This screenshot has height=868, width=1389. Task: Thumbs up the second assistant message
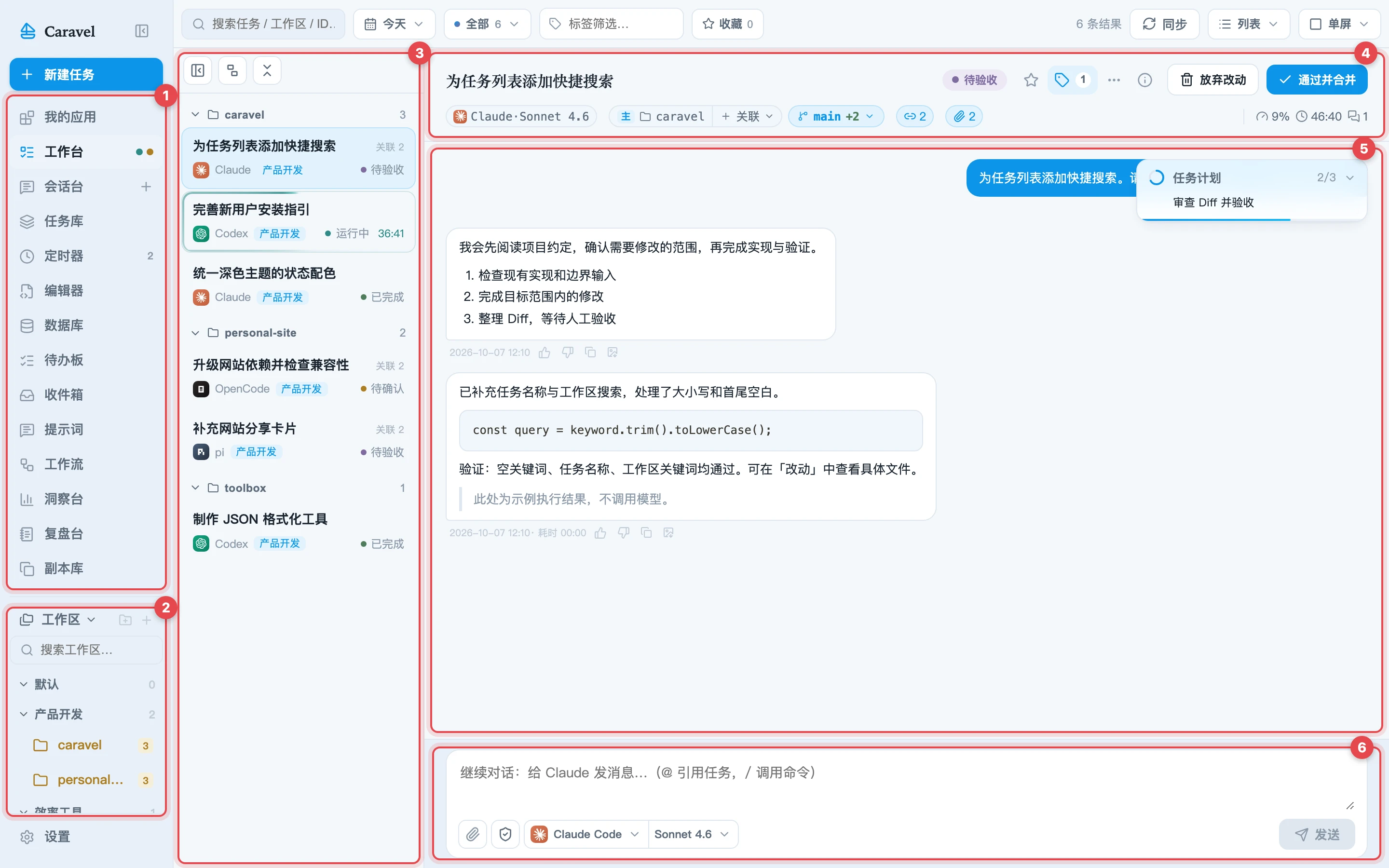600,533
